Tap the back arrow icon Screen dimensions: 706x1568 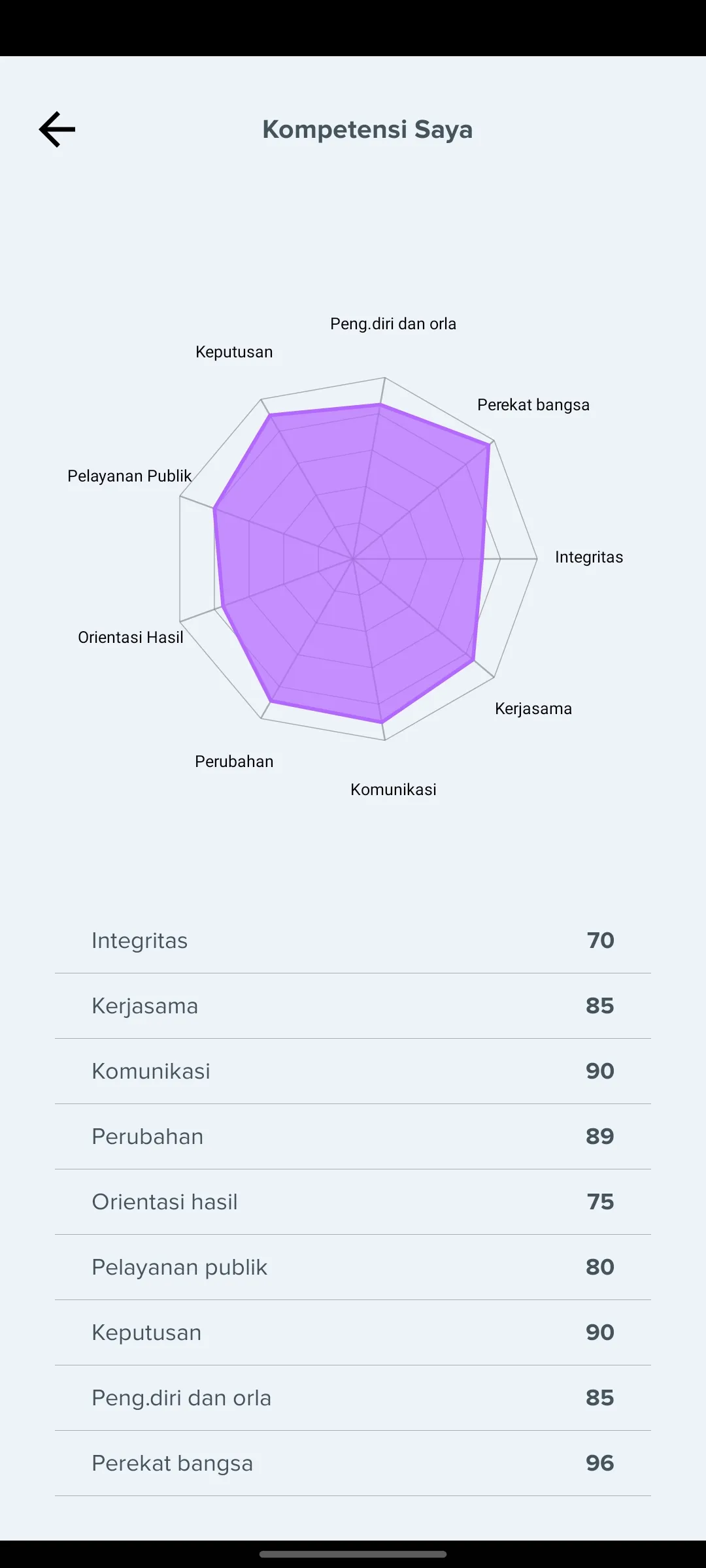coord(58,129)
